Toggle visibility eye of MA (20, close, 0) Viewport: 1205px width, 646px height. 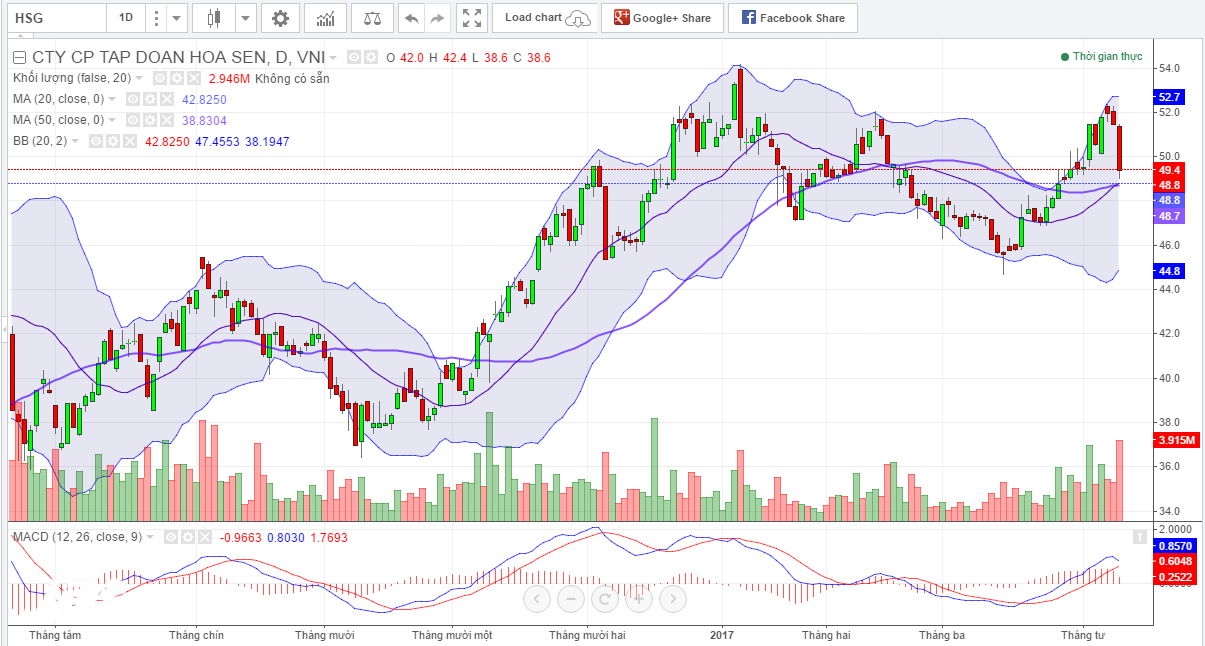click(133, 99)
